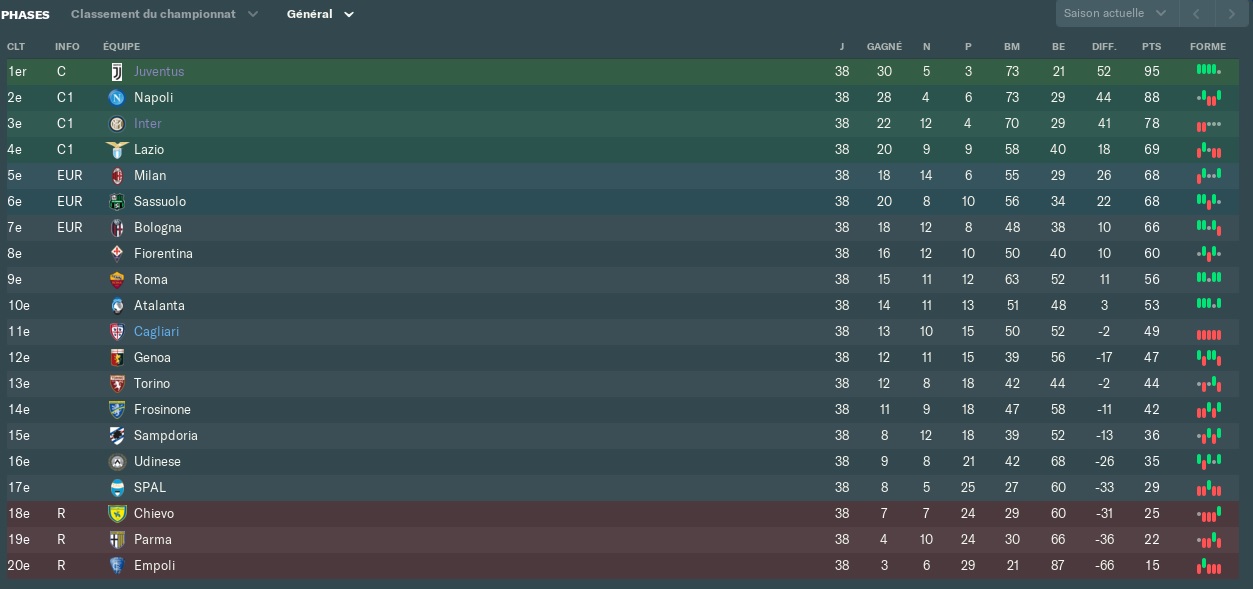Click the Chievo club crest
The height and width of the screenshot is (589, 1253).
coord(117,514)
